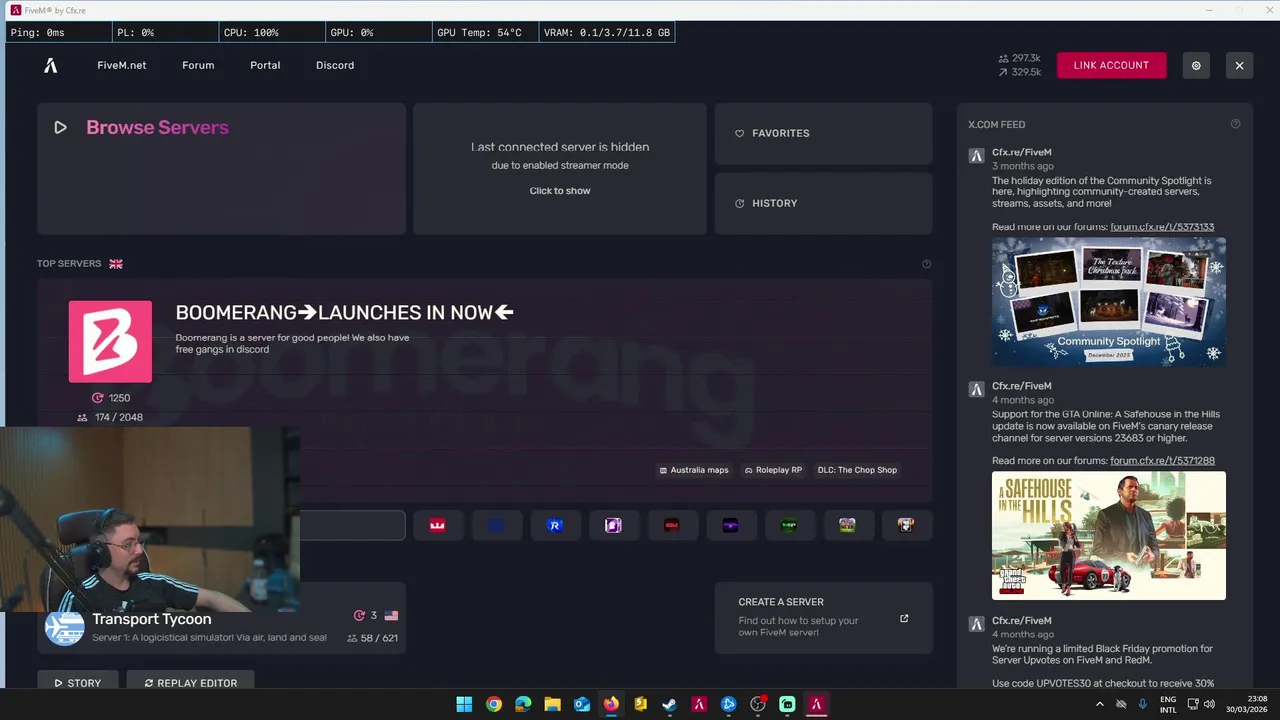Click the play icon next to Browse Servers
Viewport: 1280px width, 720px height.
pyautogui.click(x=61, y=127)
